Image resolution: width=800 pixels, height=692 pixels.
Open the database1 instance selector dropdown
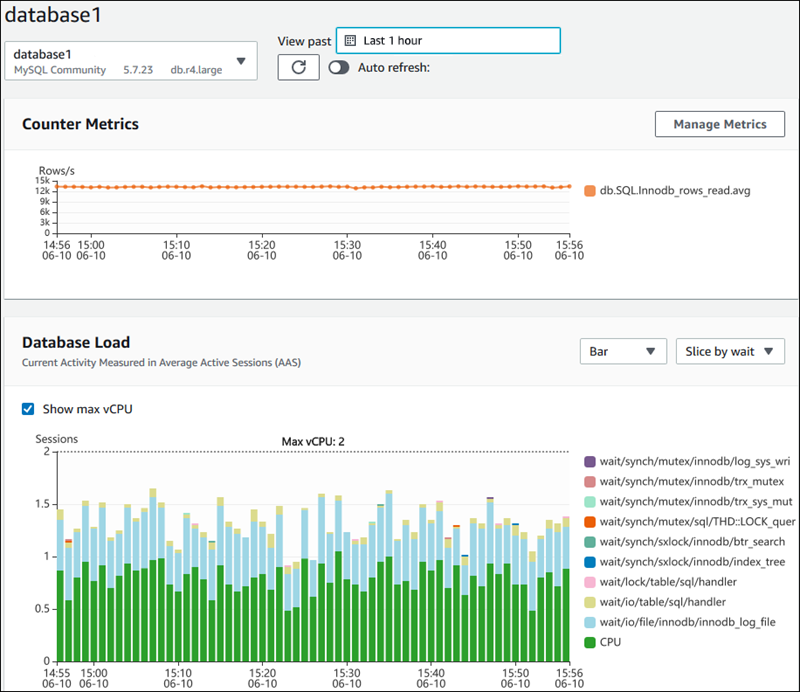coord(240,60)
